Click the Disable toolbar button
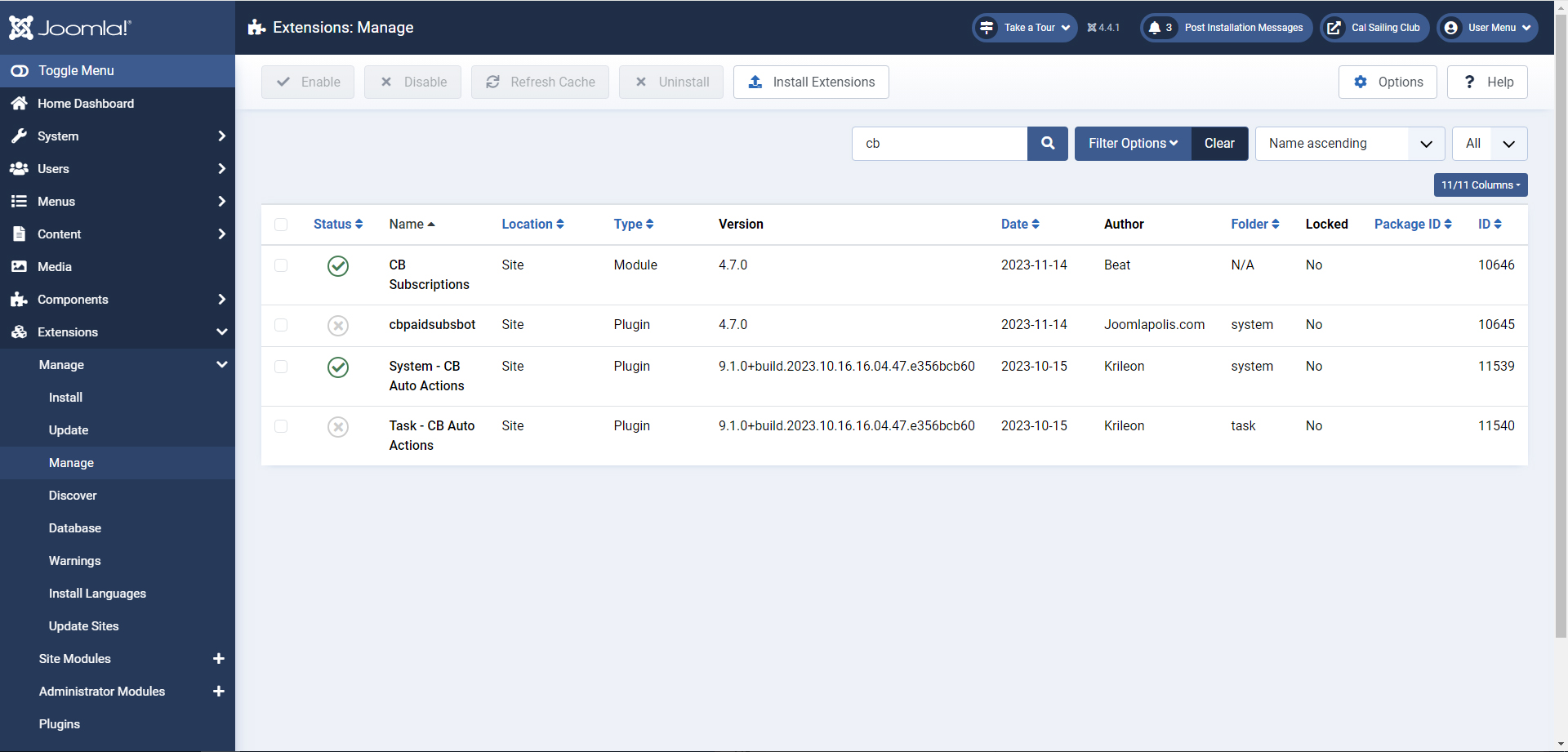1568x752 pixels. point(412,82)
